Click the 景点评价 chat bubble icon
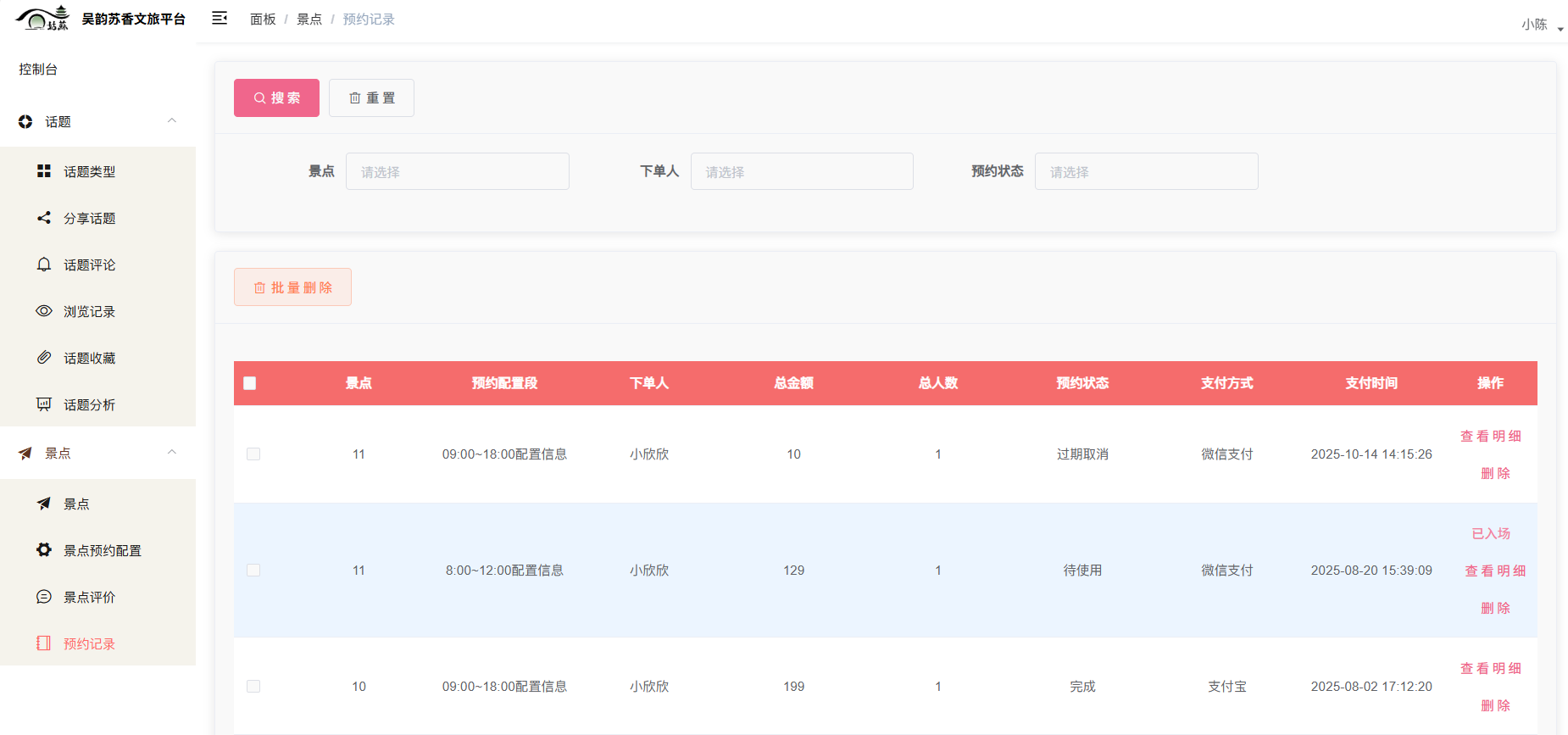This screenshot has height=735, width=1568. point(44,597)
